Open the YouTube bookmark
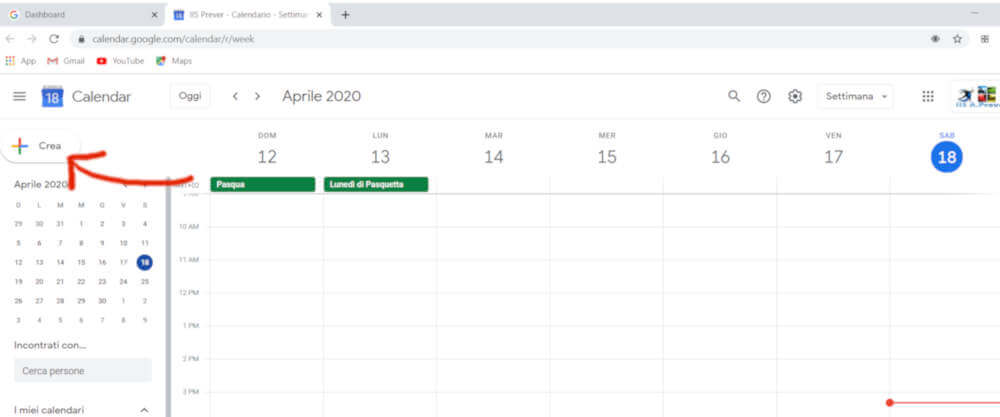The width and height of the screenshot is (1000, 417). click(x=120, y=61)
